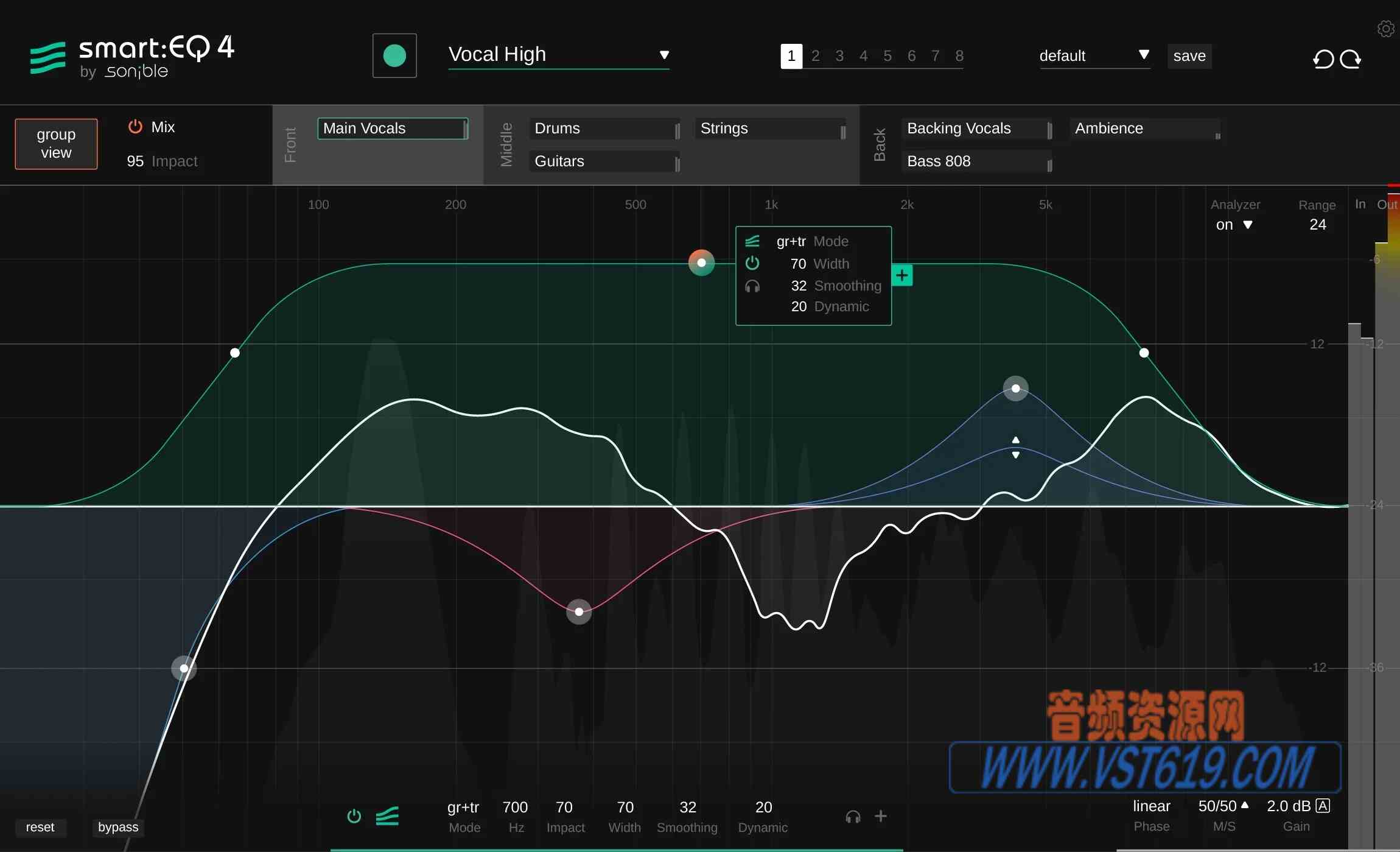Click the green plus button beside popup
Image resolution: width=1400 pixels, height=852 pixels.
tap(902, 275)
